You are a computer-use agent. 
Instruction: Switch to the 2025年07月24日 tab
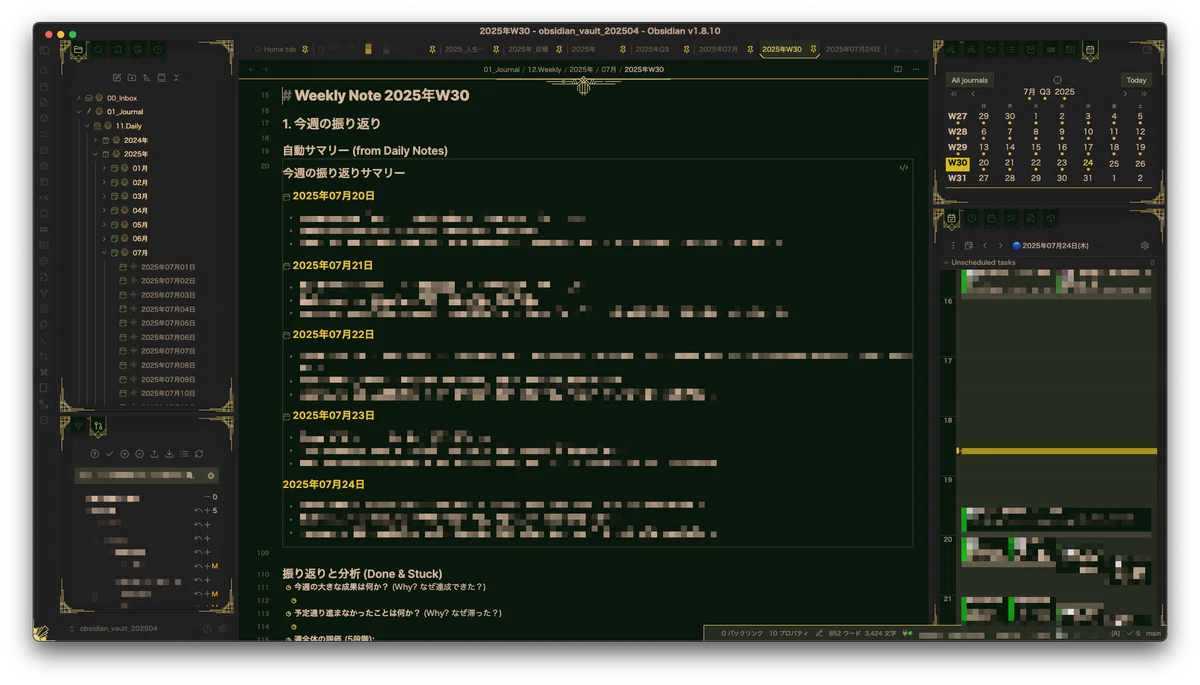pos(852,49)
